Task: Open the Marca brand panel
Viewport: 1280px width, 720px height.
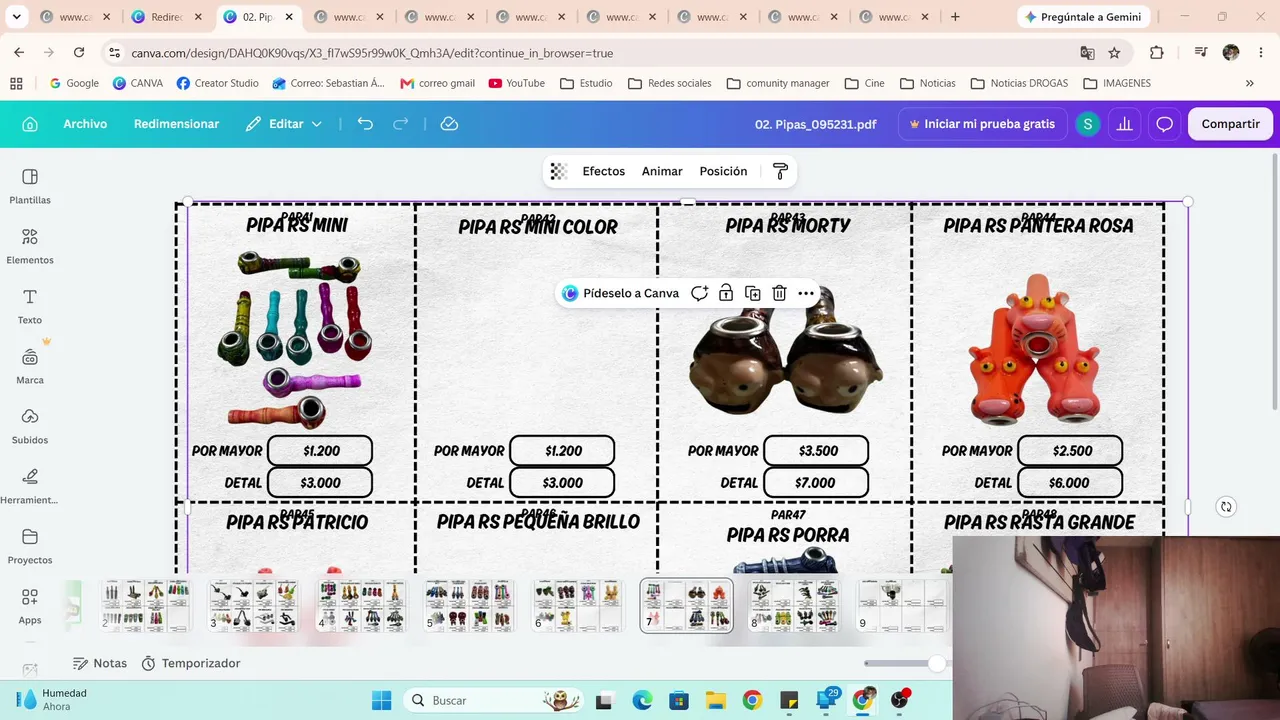Action: (x=30, y=366)
